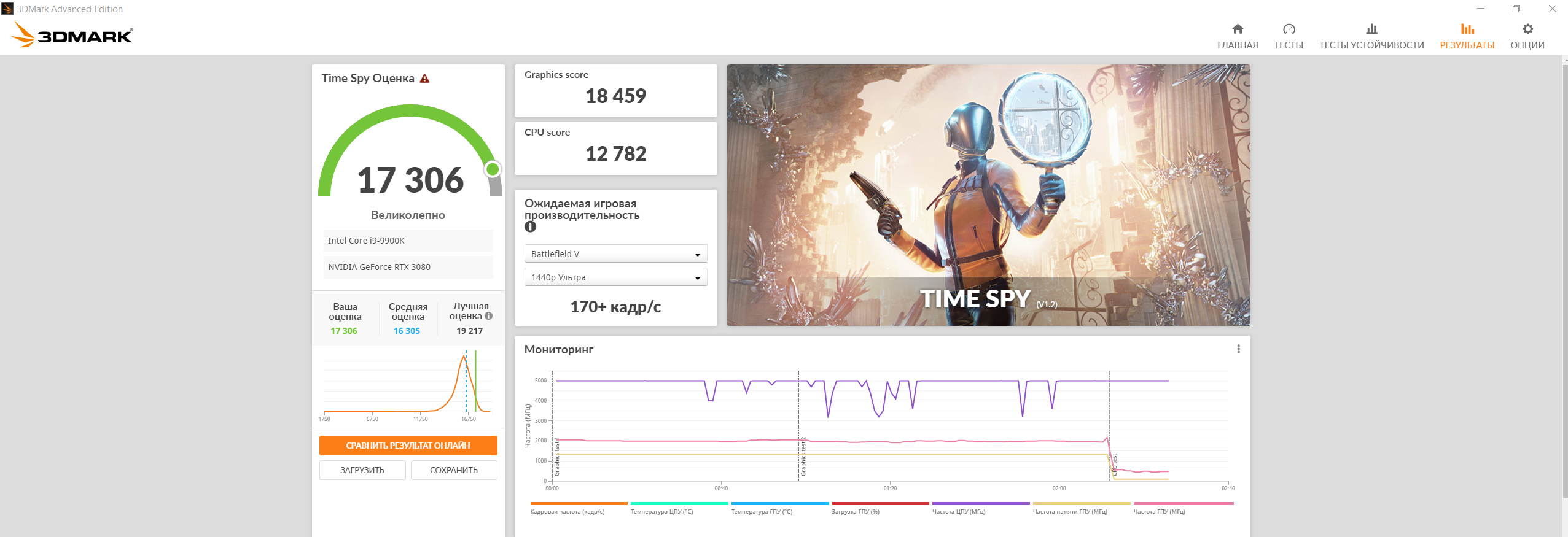Open the РЕЗУЛЬТАТЫ results tab
1568x537 pixels.
click(1467, 37)
